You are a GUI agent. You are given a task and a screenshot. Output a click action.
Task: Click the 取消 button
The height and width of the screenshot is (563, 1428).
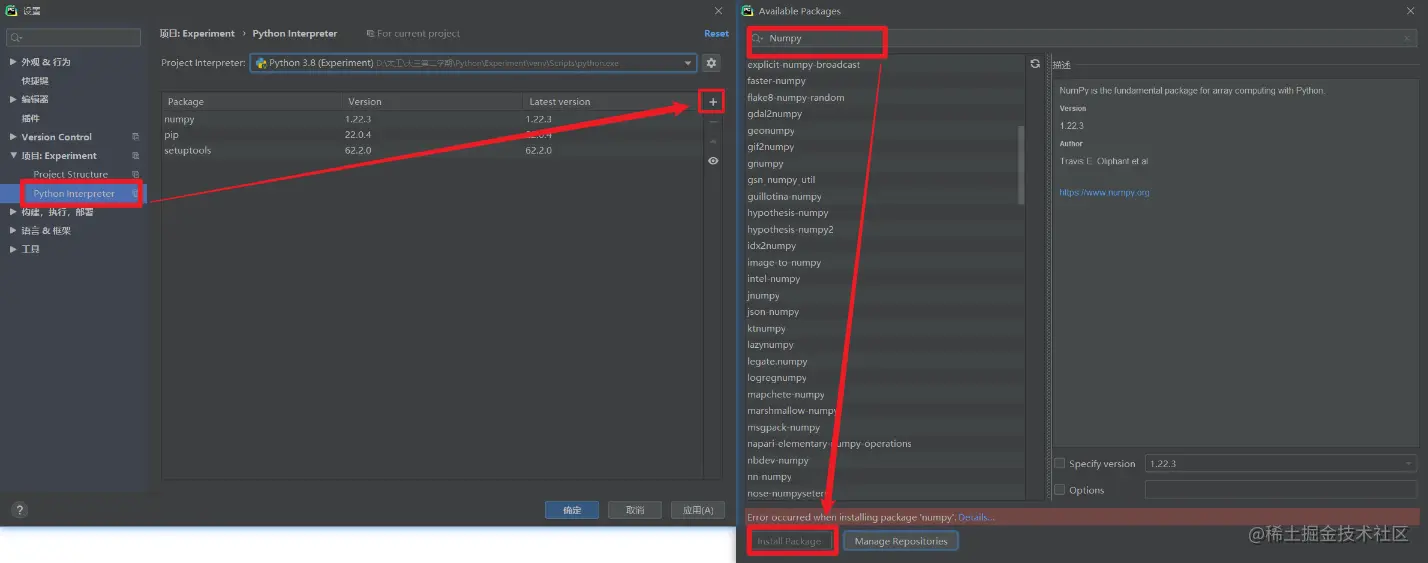click(x=635, y=510)
